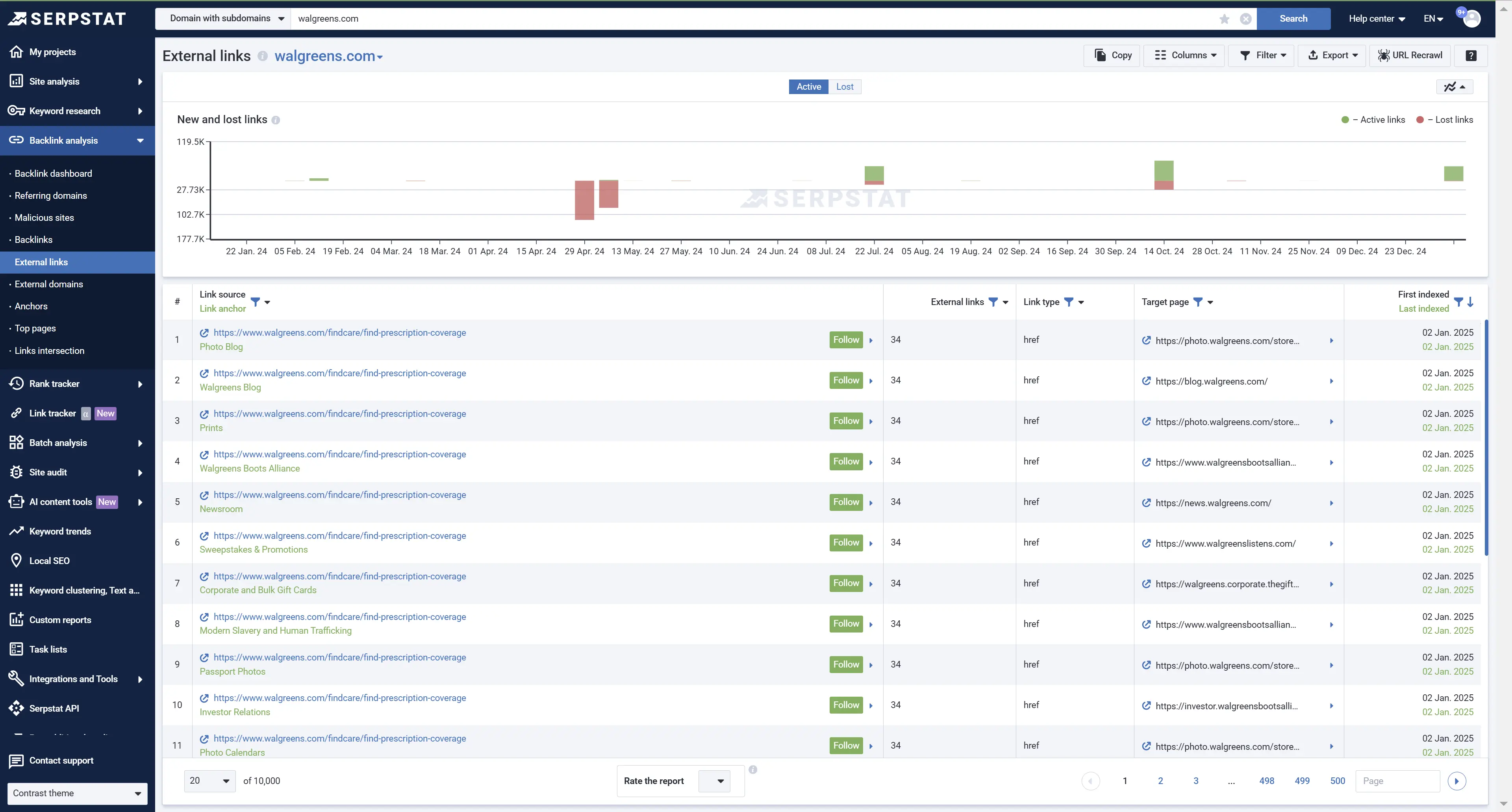This screenshot has height=812, width=1512.
Task: Switch to Lost links tab
Action: (845, 87)
